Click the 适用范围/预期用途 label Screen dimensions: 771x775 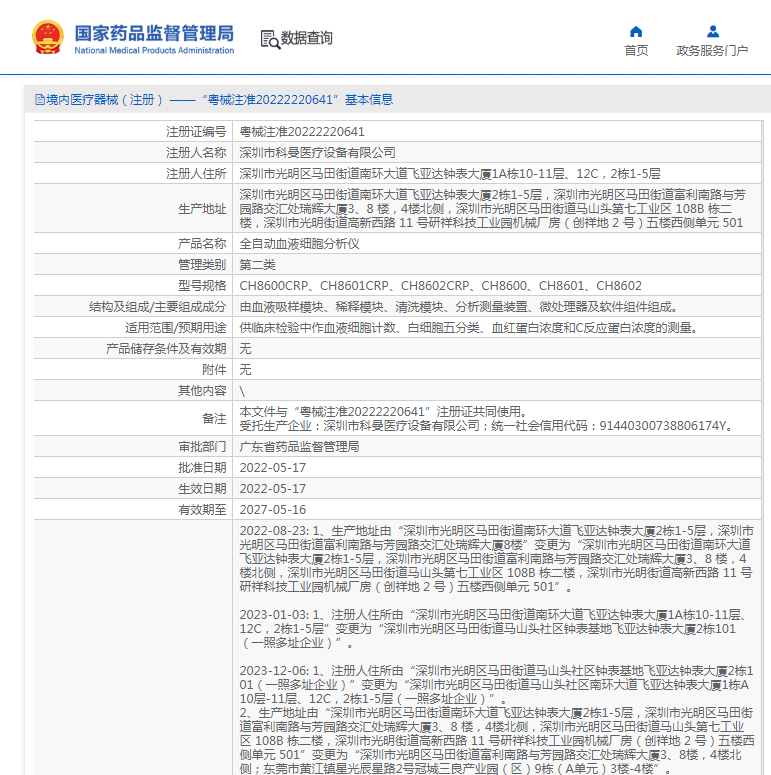[x=175, y=328]
